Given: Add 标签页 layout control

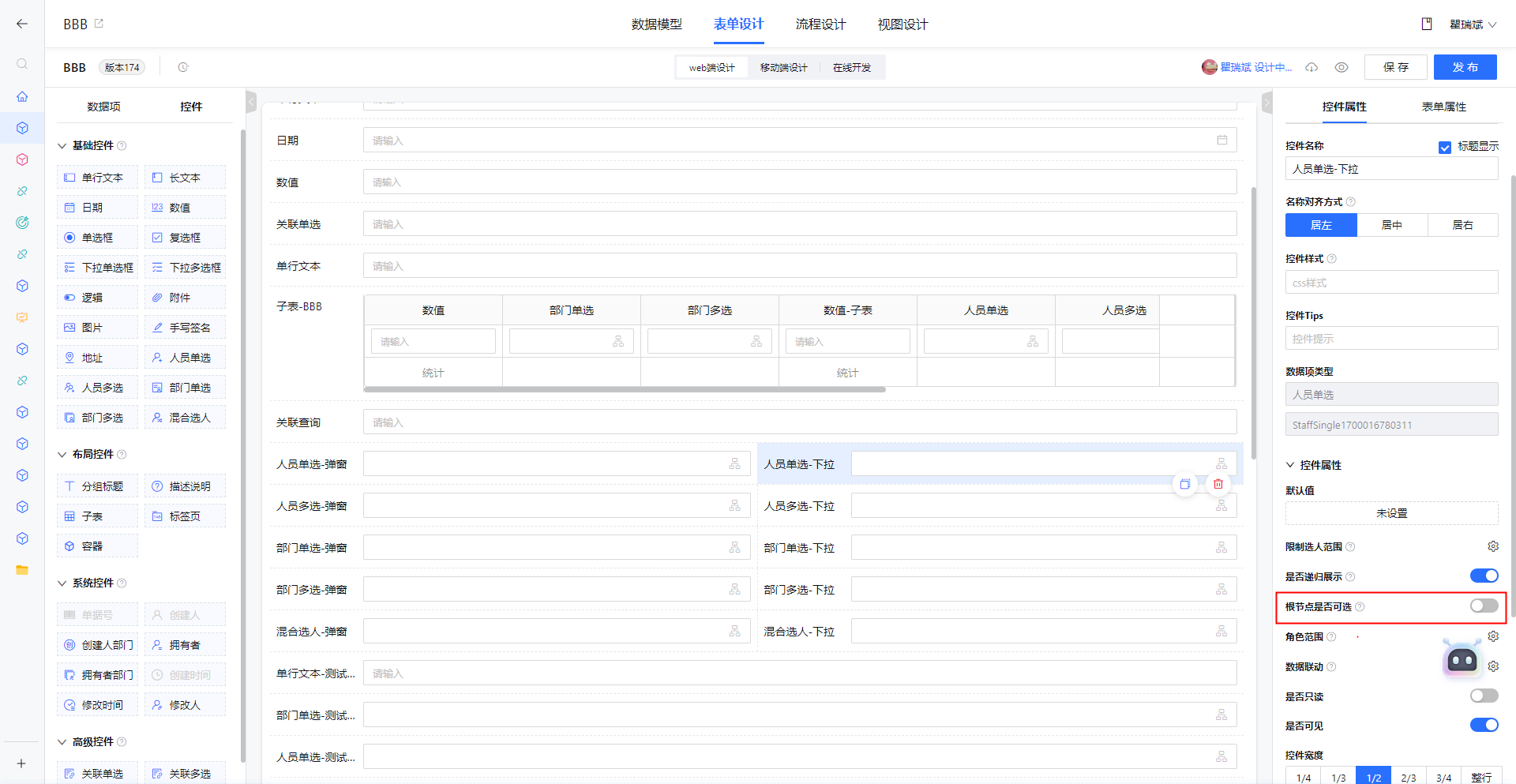Looking at the screenshot, I should point(185,516).
